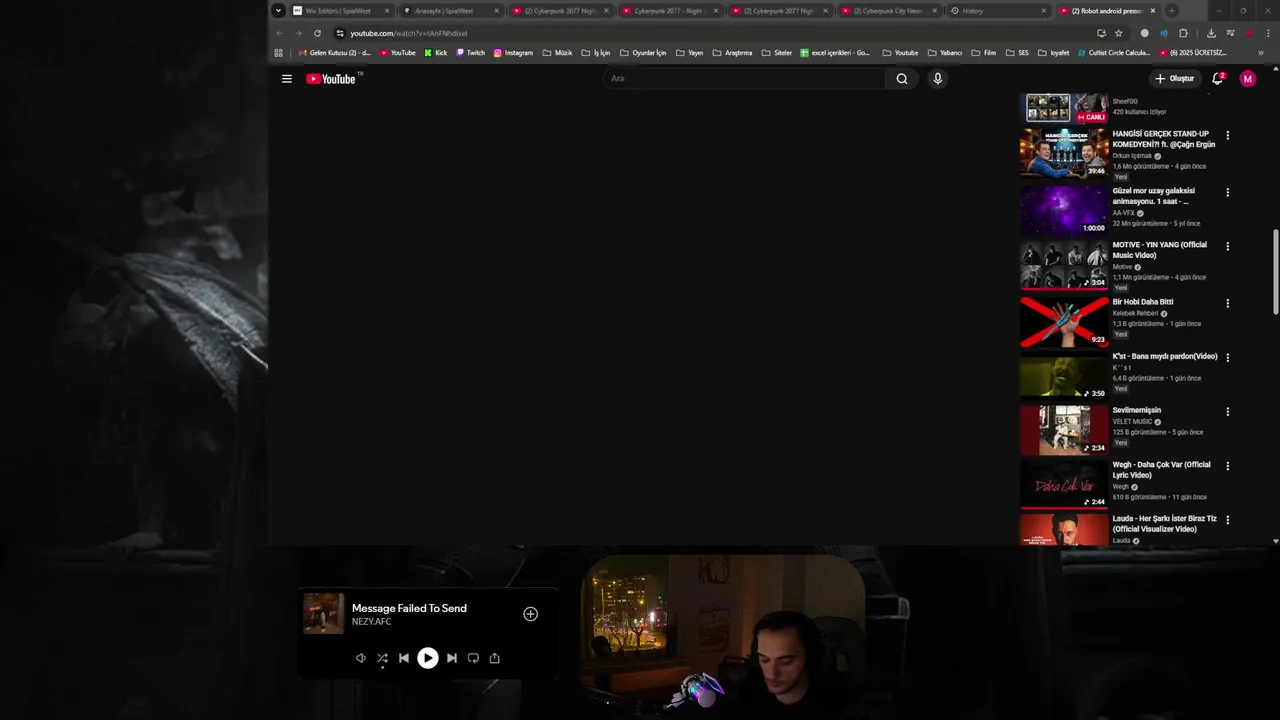The width and height of the screenshot is (1280, 720).
Task: Open the browser downloads icon
Action: click(1211, 33)
